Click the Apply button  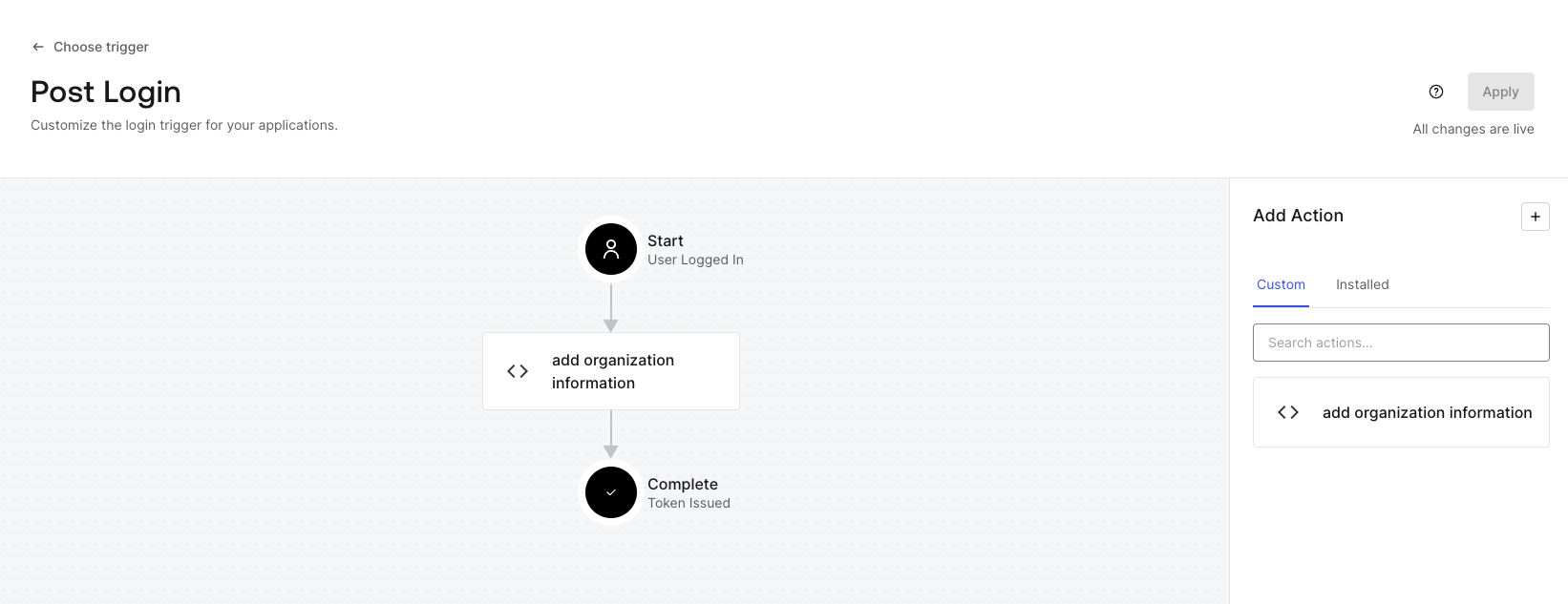(x=1500, y=91)
